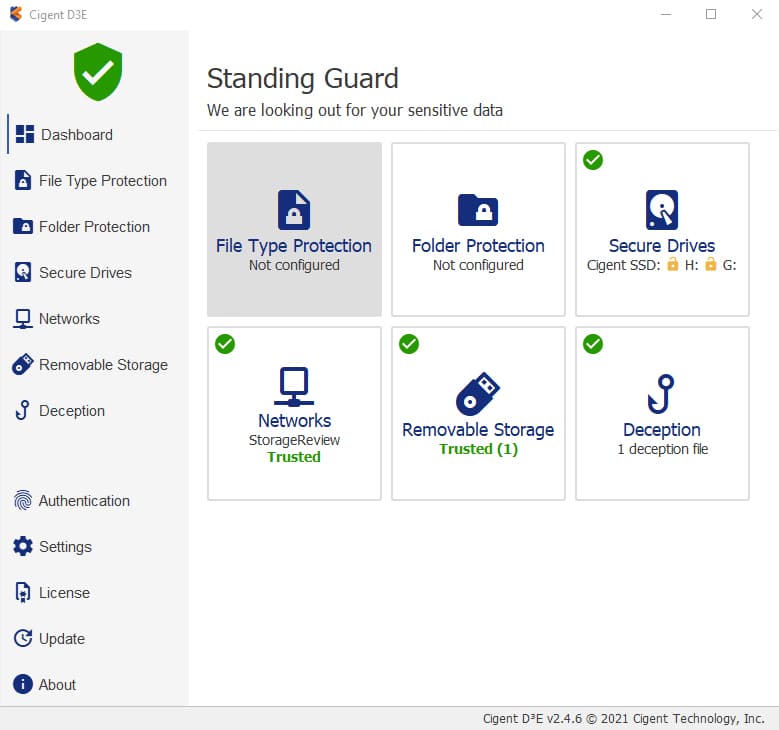This screenshot has width=779, height=730.
Task: Click the green checkmark on Secure Drives tile
Action: tap(593, 160)
